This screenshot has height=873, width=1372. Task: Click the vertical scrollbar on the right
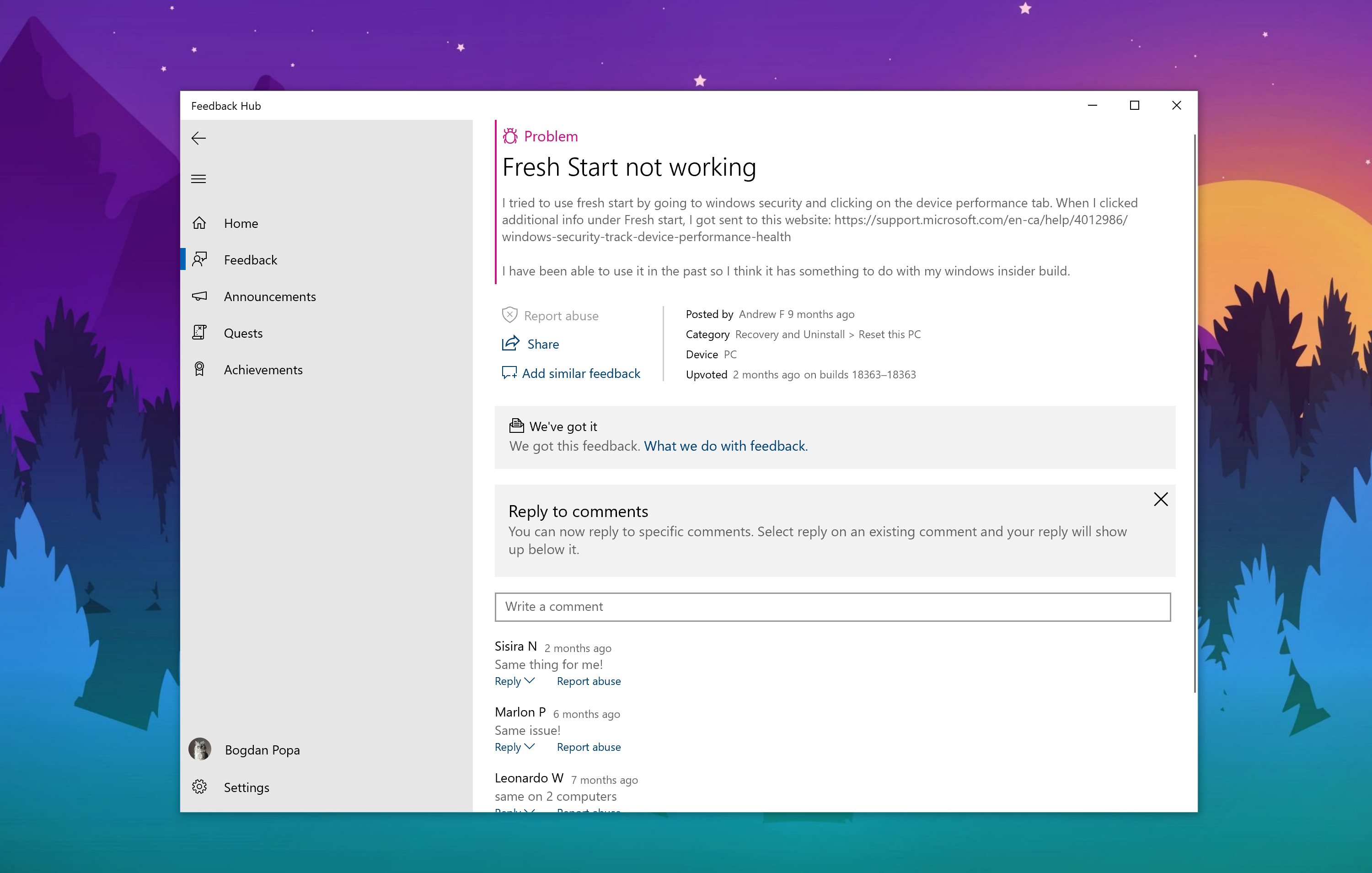1194,413
